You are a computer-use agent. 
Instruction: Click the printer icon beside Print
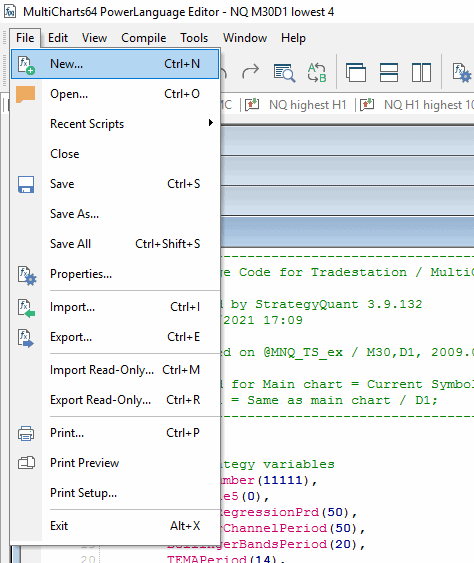(26, 433)
